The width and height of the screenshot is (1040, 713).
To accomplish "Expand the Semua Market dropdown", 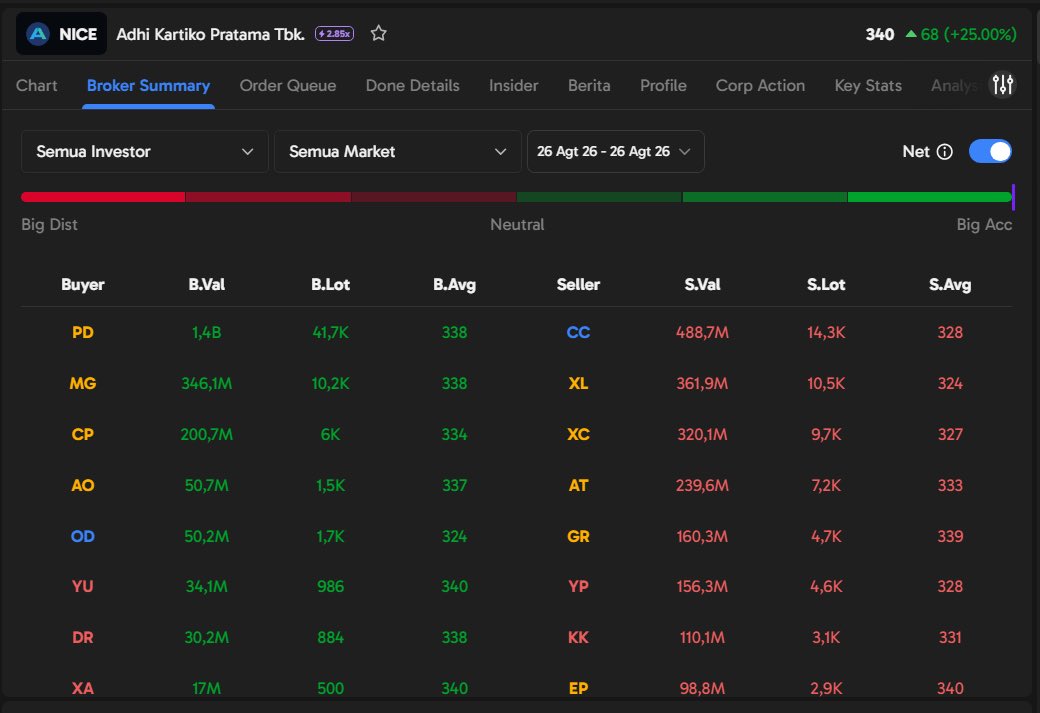I will click(x=397, y=151).
